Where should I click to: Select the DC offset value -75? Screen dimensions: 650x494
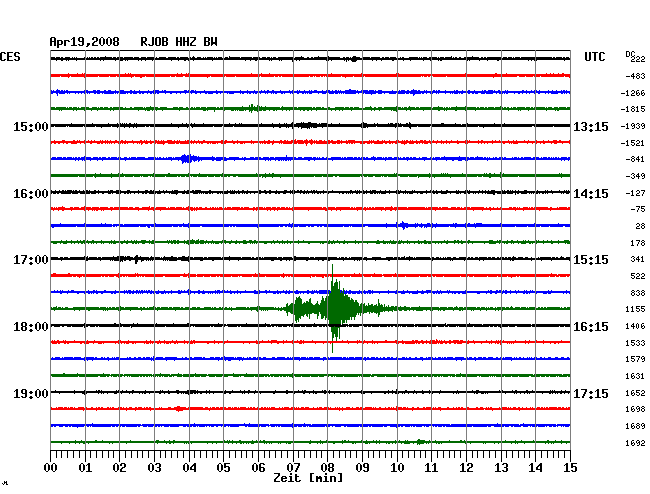click(x=638, y=209)
